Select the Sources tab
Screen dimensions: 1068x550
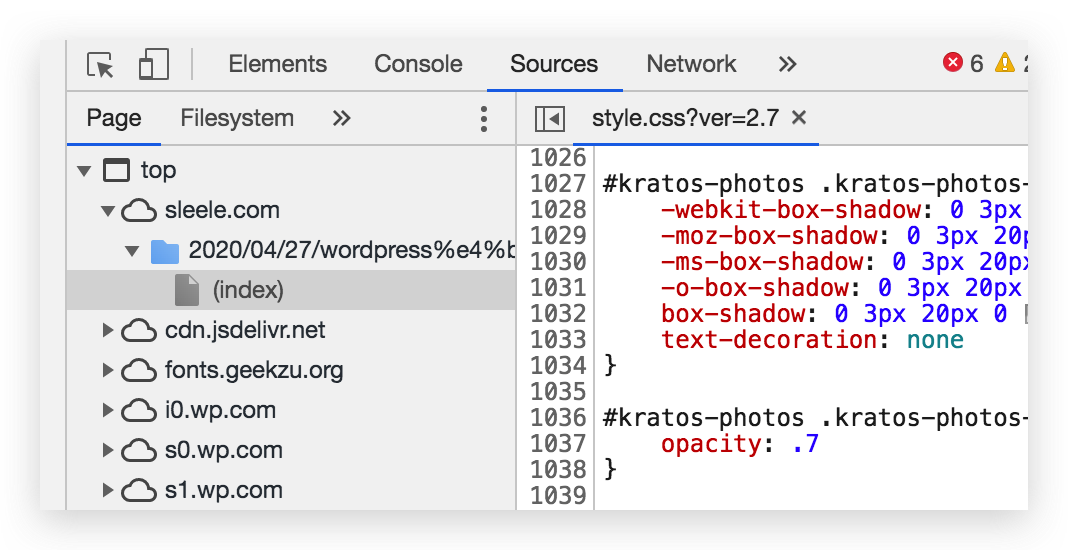click(x=554, y=64)
